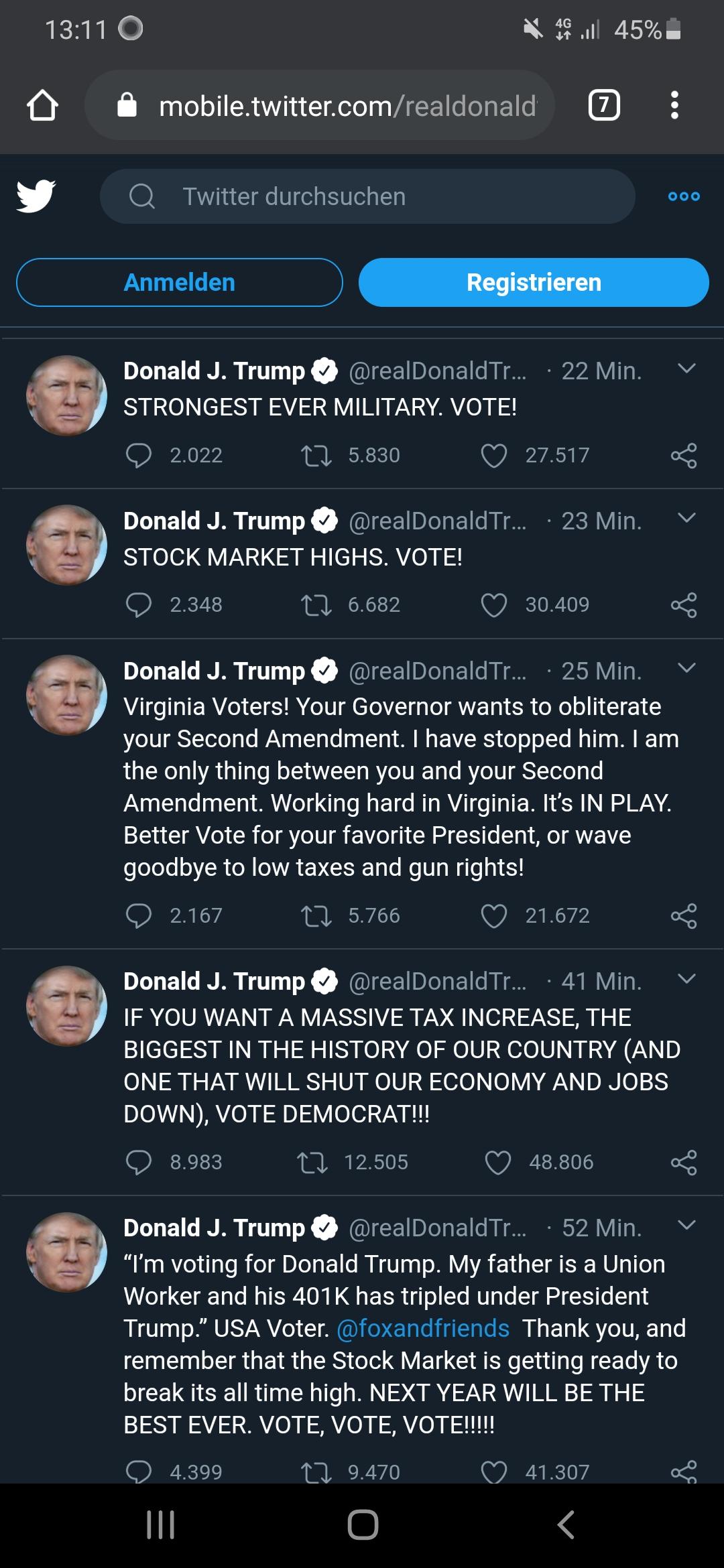Image resolution: width=724 pixels, height=1568 pixels.
Task: Open Chrome three-dot overflow menu
Action: tap(674, 105)
